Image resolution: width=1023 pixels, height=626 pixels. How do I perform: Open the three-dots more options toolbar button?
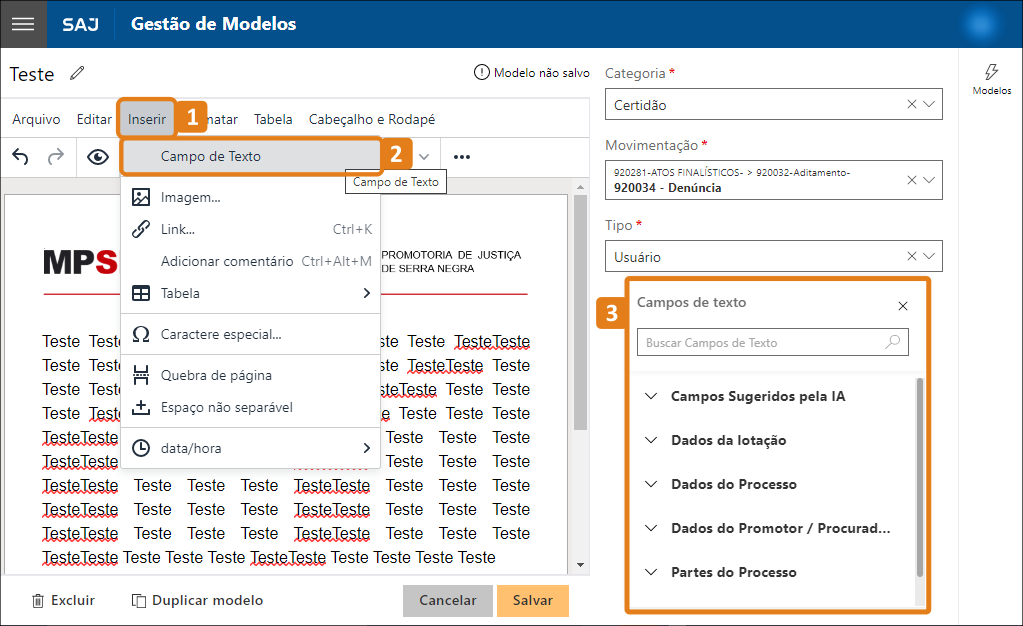click(x=461, y=156)
